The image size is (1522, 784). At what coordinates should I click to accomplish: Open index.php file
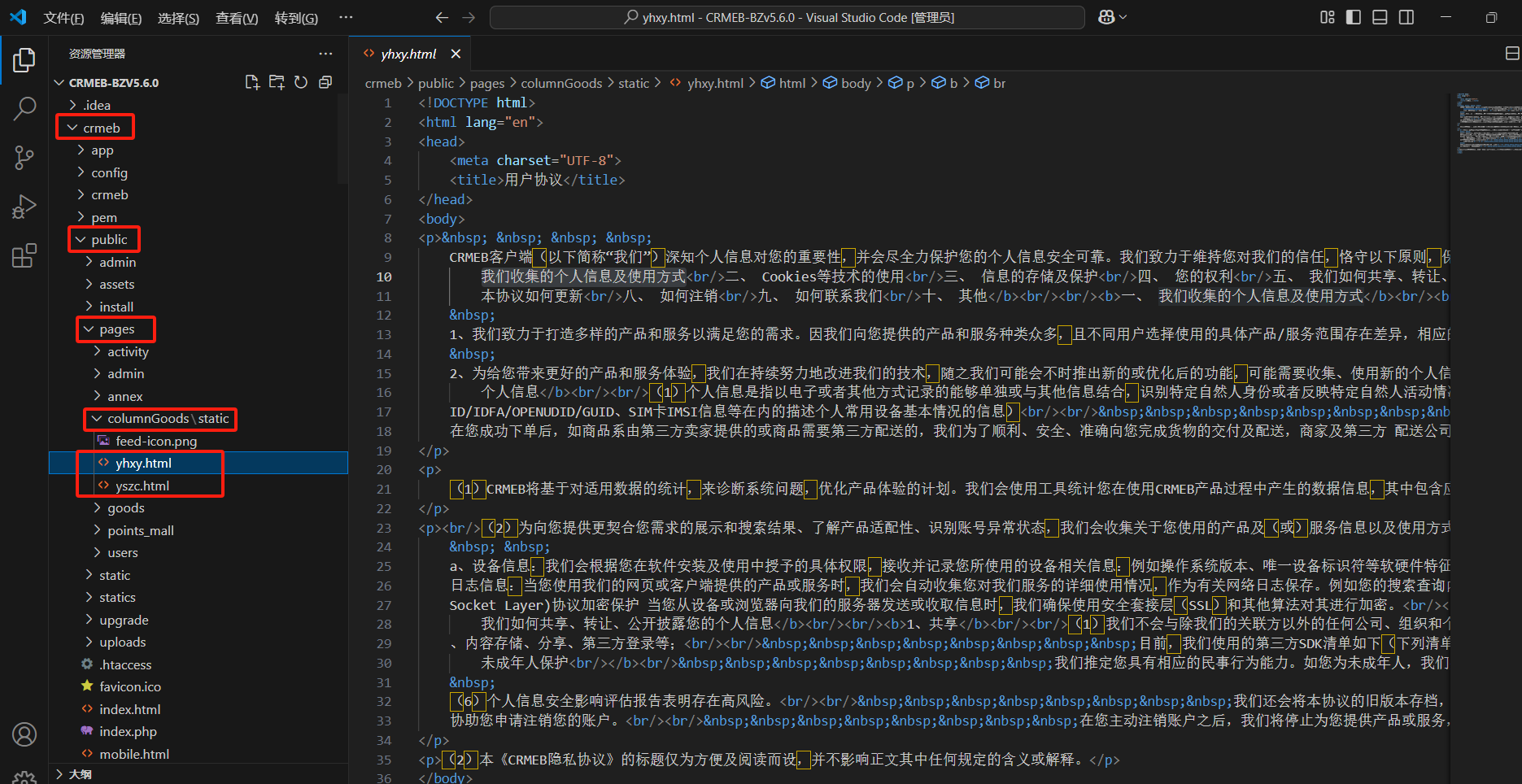[x=198, y=731]
